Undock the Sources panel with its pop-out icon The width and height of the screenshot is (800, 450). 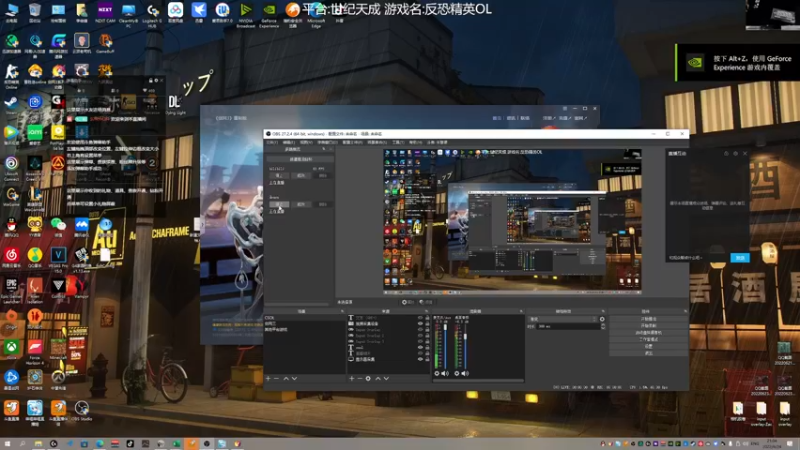point(427,311)
